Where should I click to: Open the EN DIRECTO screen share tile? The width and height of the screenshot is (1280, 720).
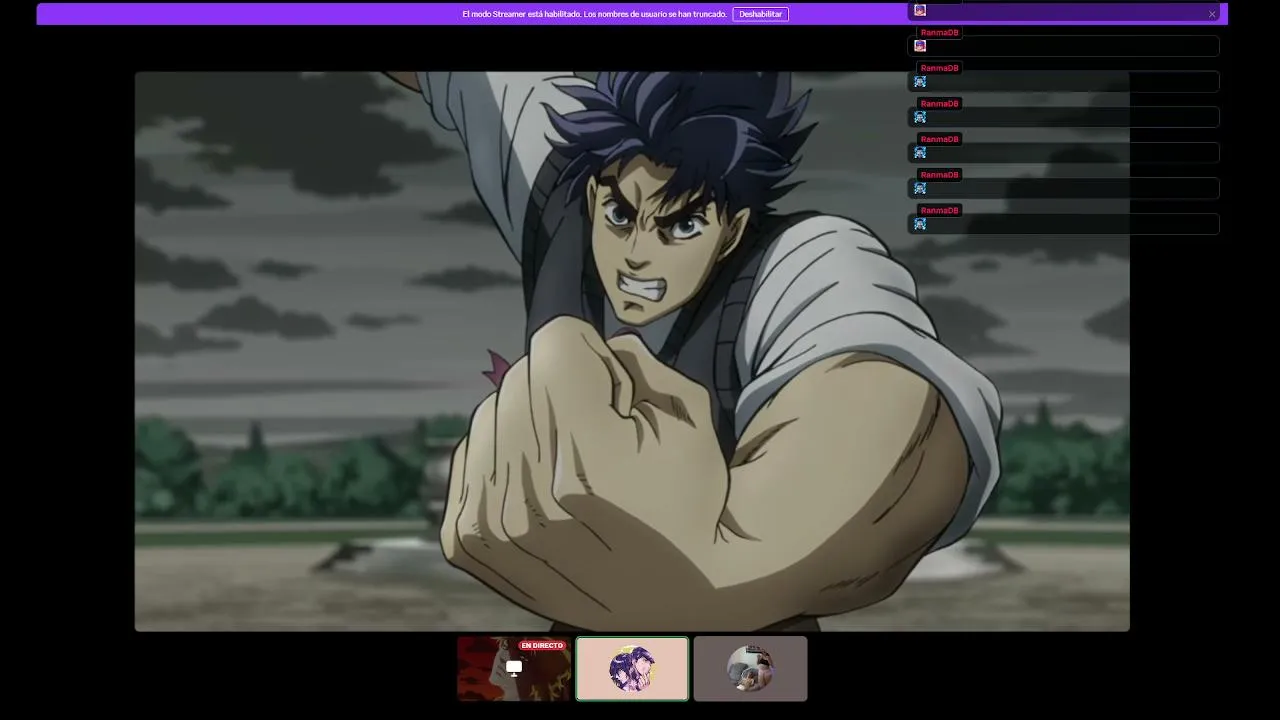click(x=514, y=669)
